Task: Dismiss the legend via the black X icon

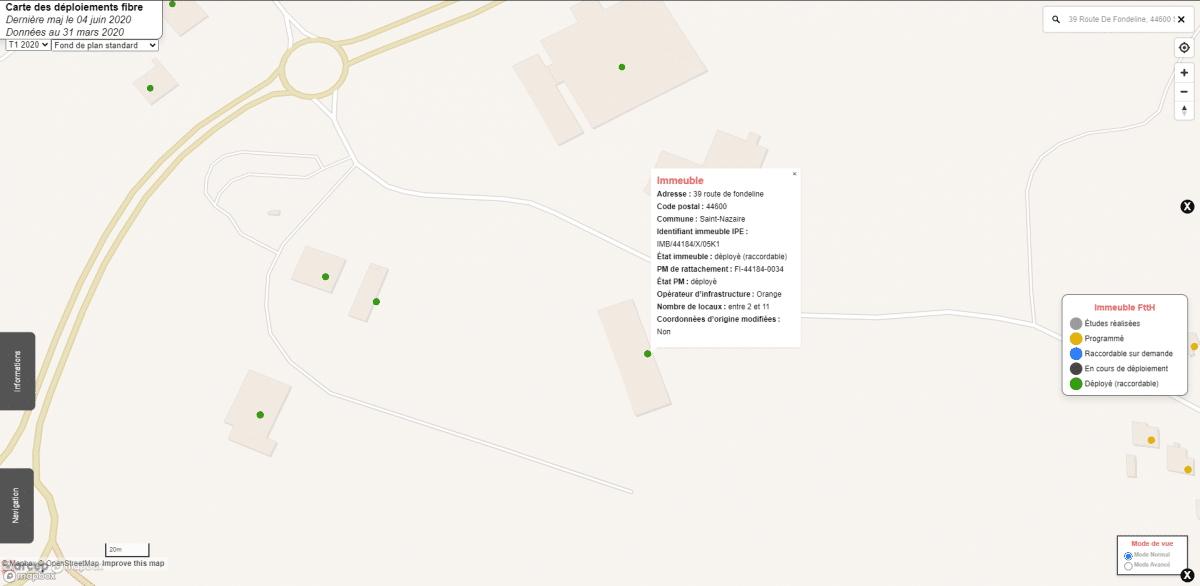Action: [x=1187, y=206]
